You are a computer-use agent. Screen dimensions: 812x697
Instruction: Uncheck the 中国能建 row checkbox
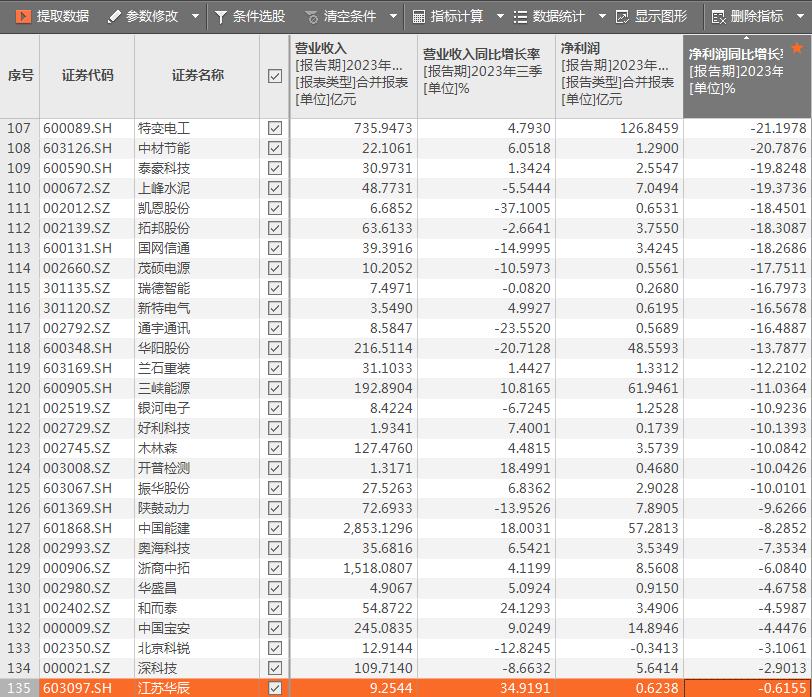(x=275, y=528)
